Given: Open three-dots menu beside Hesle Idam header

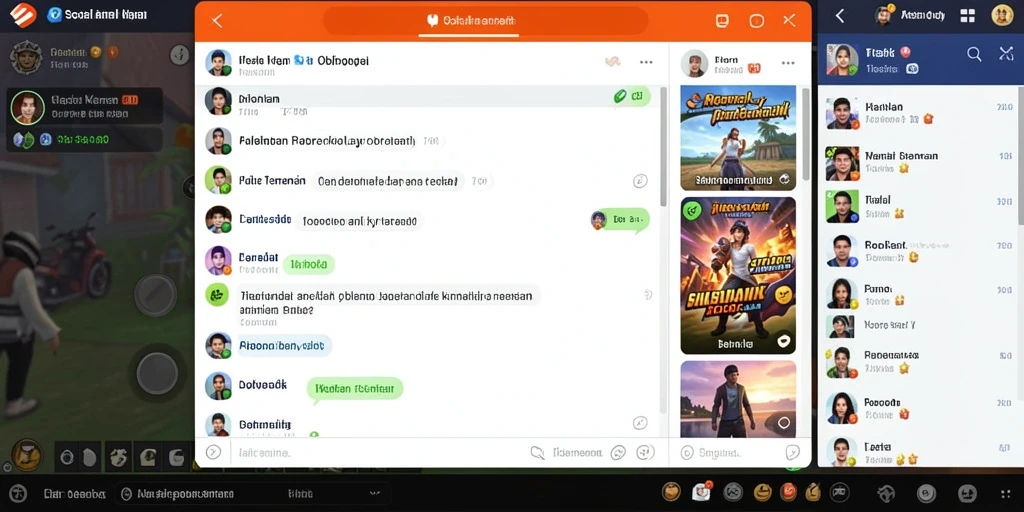Looking at the screenshot, I should (x=646, y=63).
